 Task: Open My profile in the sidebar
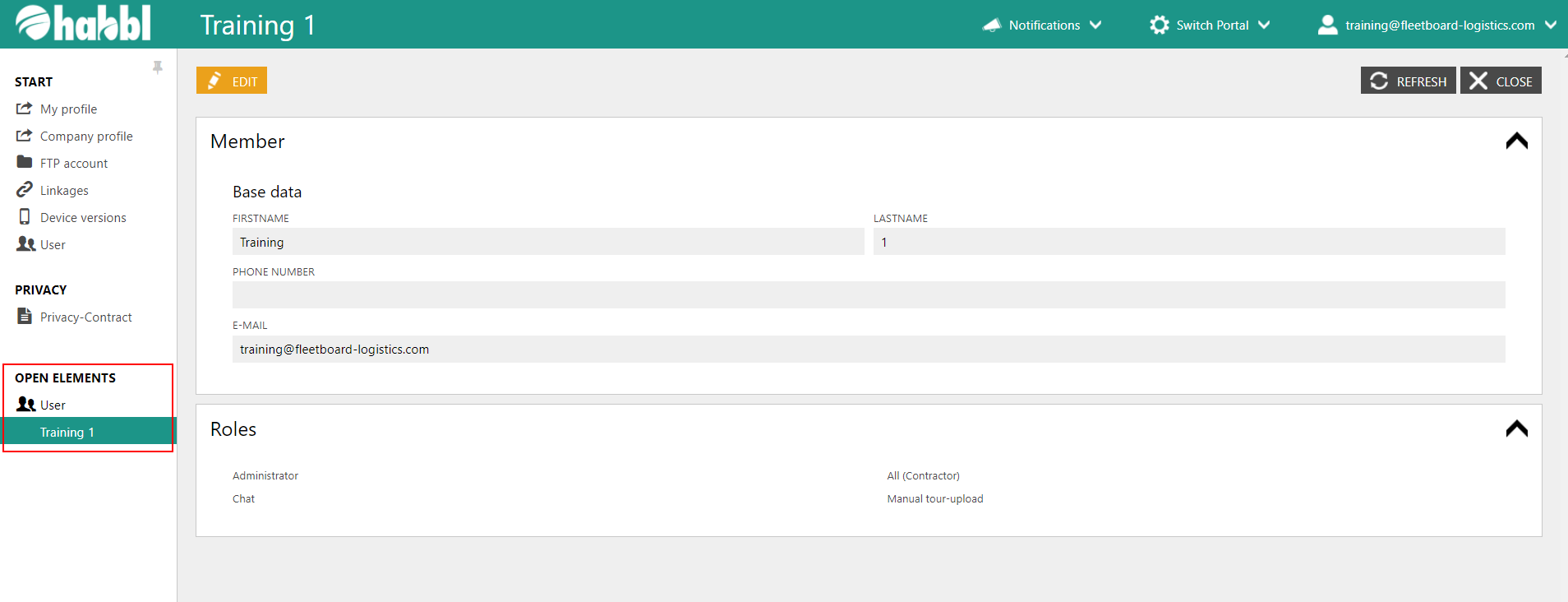click(68, 109)
